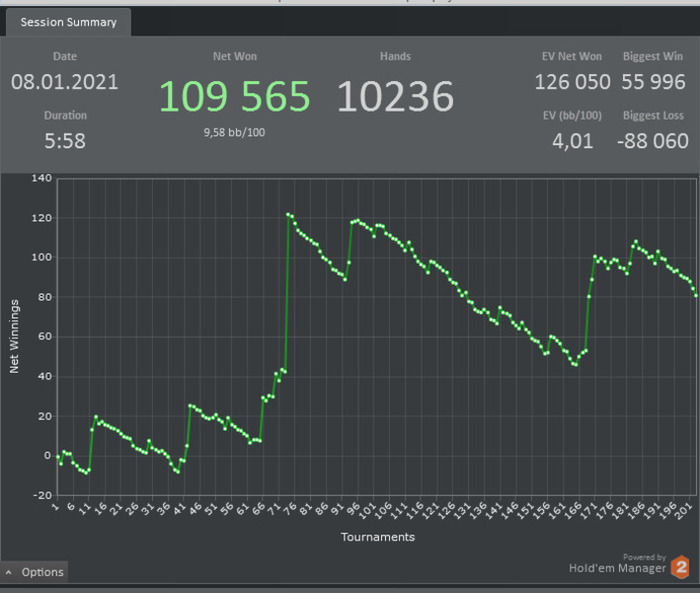Click the Net Winnings axis title
Viewport: 700px width, 593px height.
tap(14, 336)
